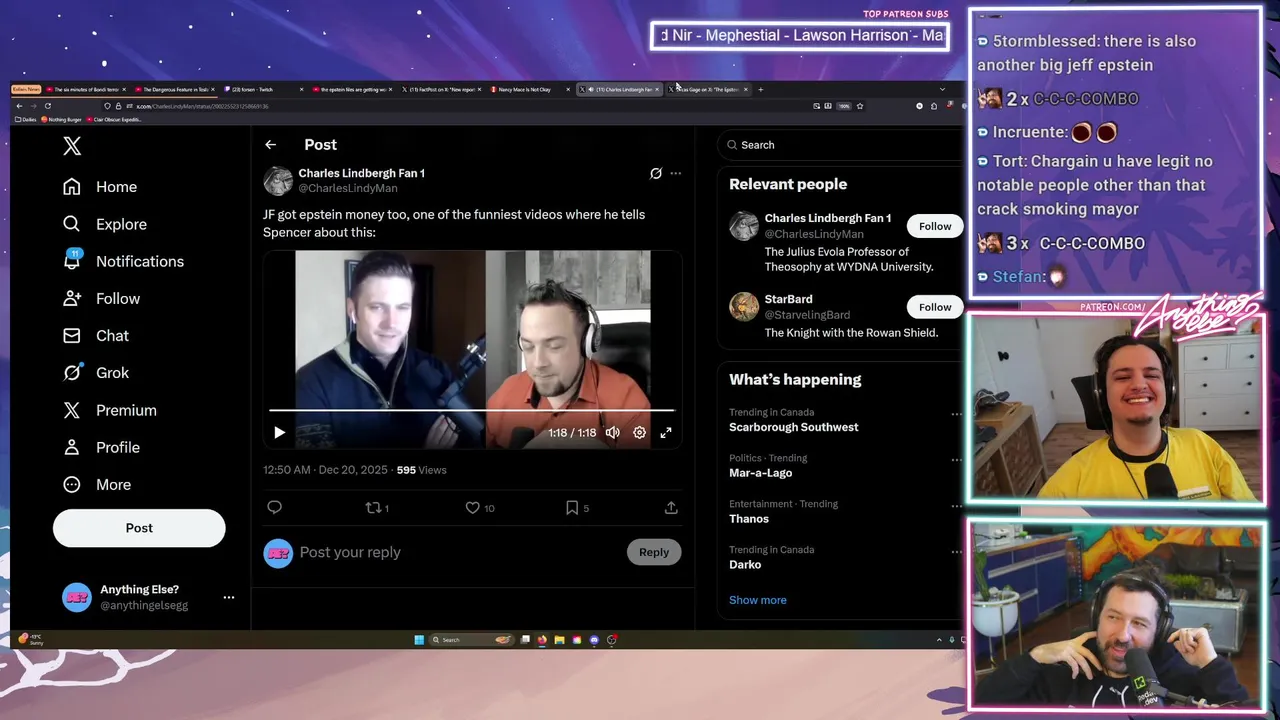Click the large Post button in sidebar
The image size is (1280, 720).
[139, 528]
